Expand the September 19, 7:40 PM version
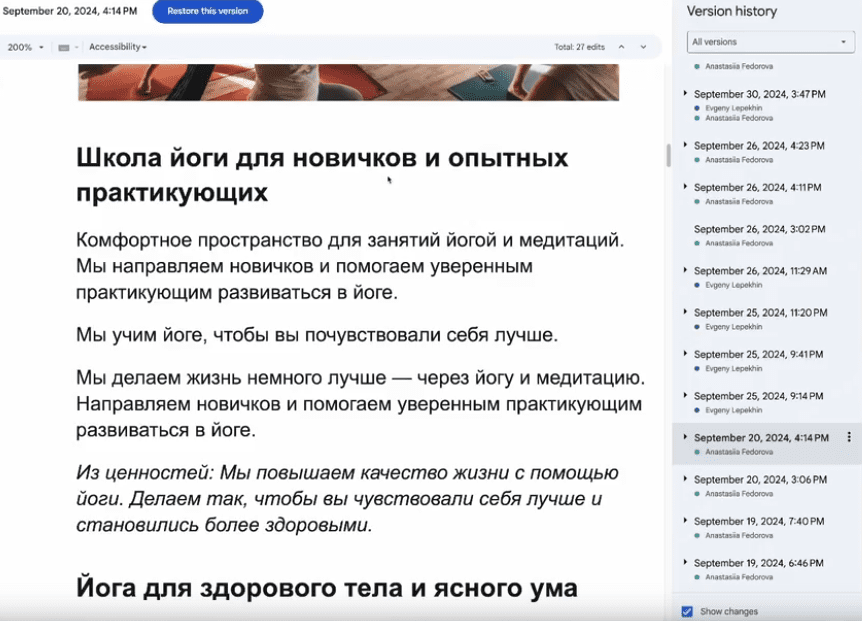Screen dimensions: 862x621 point(685,521)
